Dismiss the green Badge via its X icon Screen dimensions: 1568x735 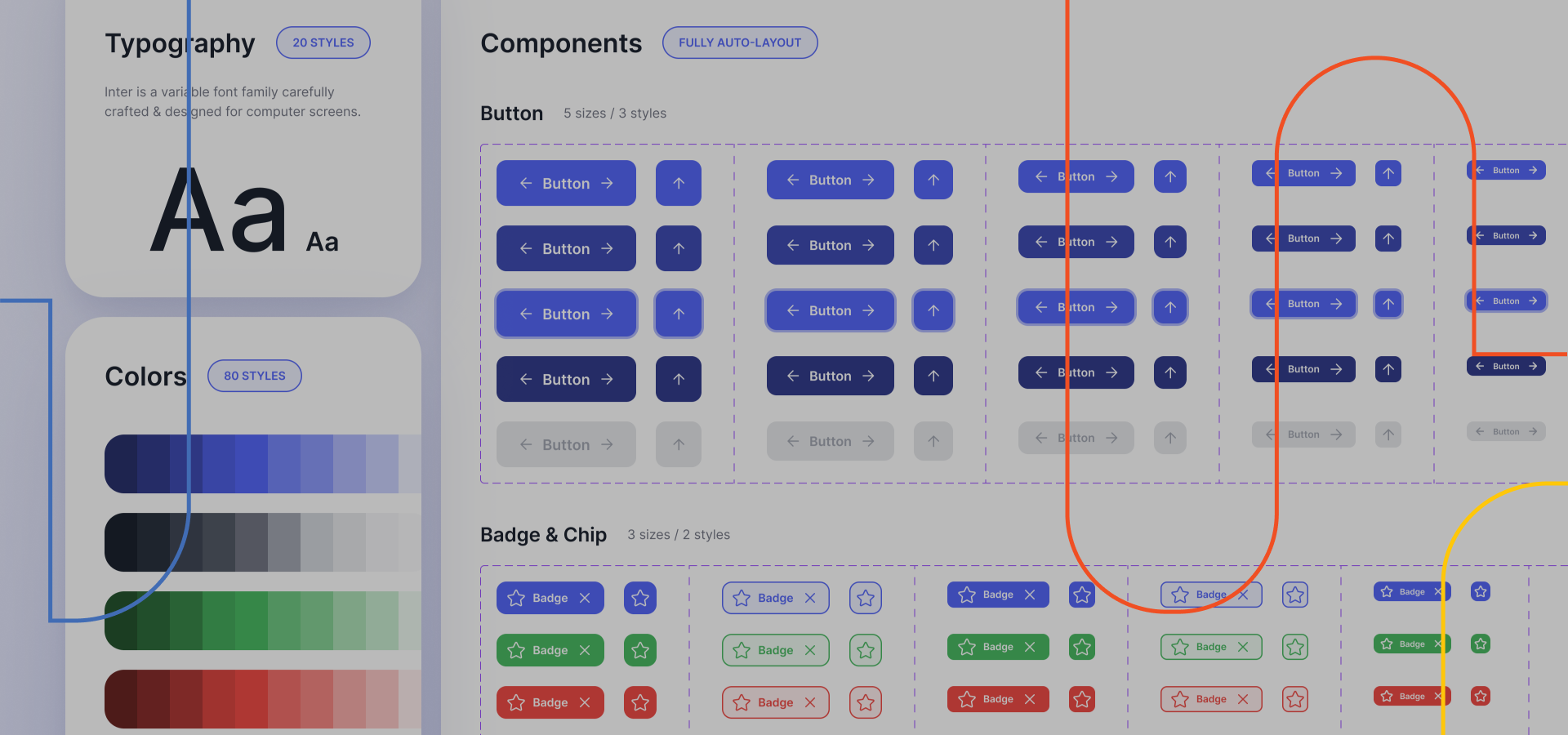585,650
